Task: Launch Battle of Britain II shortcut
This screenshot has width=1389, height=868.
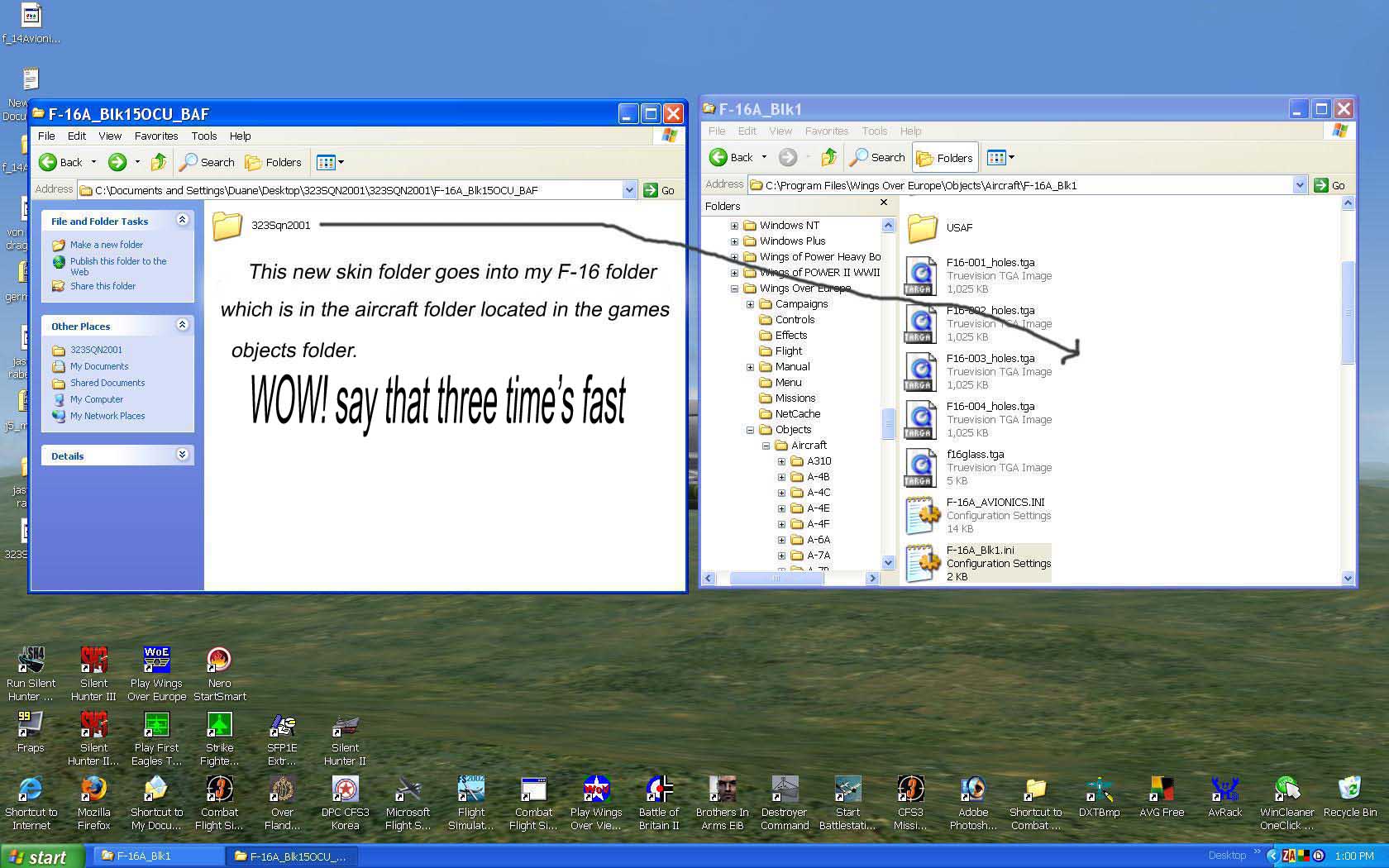Action: click(x=659, y=803)
